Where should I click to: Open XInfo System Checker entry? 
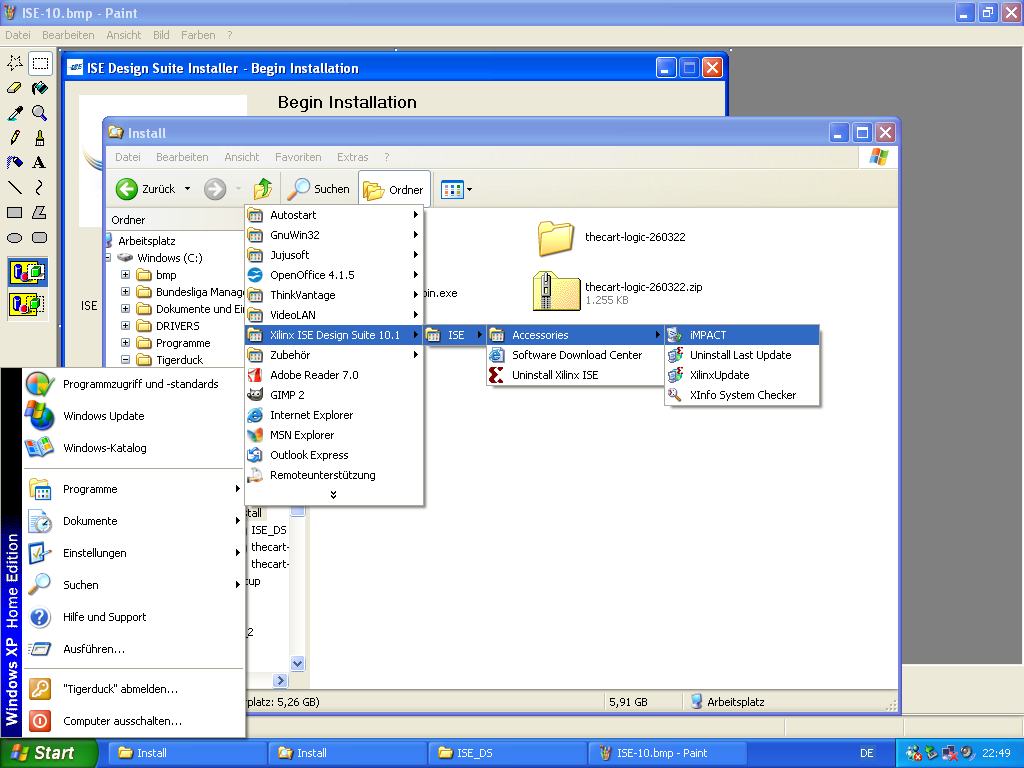(x=742, y=395)
